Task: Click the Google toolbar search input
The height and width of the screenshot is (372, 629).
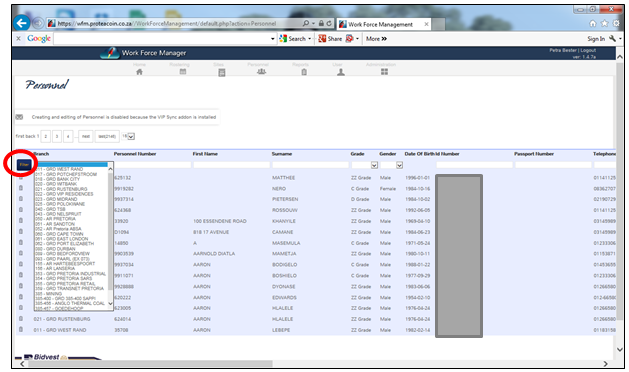Action: (162, 39)
